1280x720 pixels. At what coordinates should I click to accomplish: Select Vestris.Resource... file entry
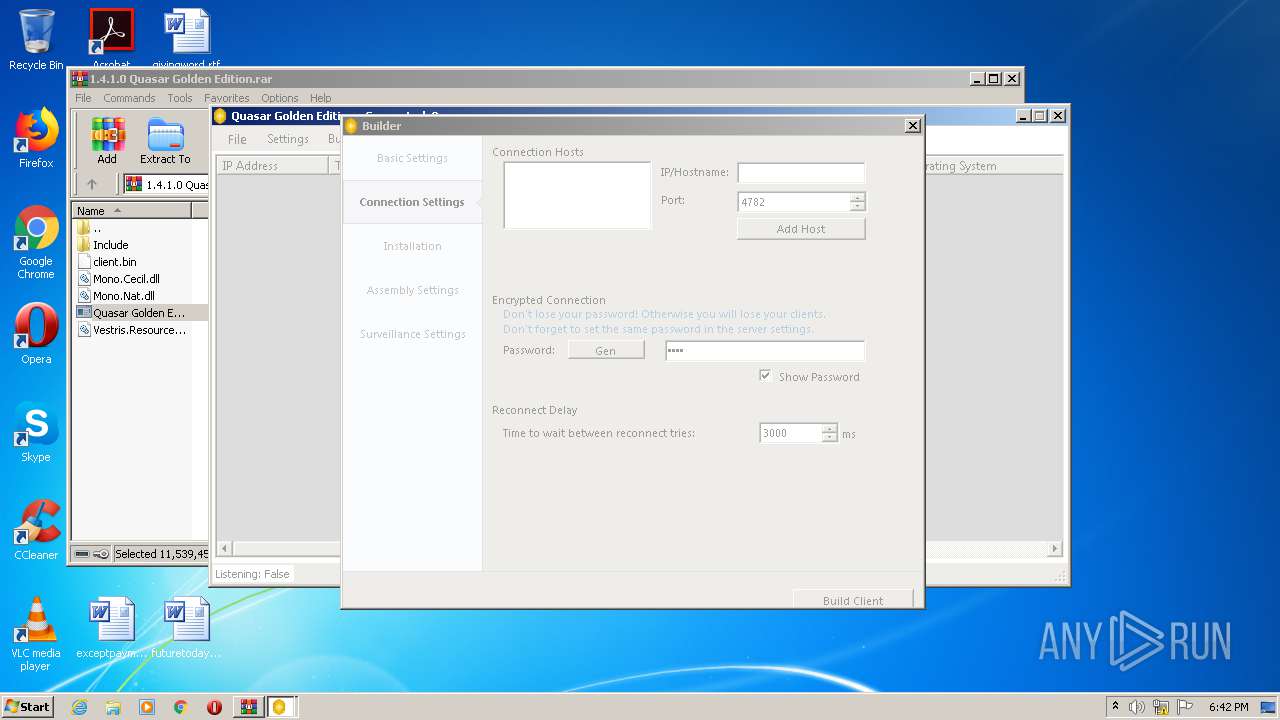point(139,330)
